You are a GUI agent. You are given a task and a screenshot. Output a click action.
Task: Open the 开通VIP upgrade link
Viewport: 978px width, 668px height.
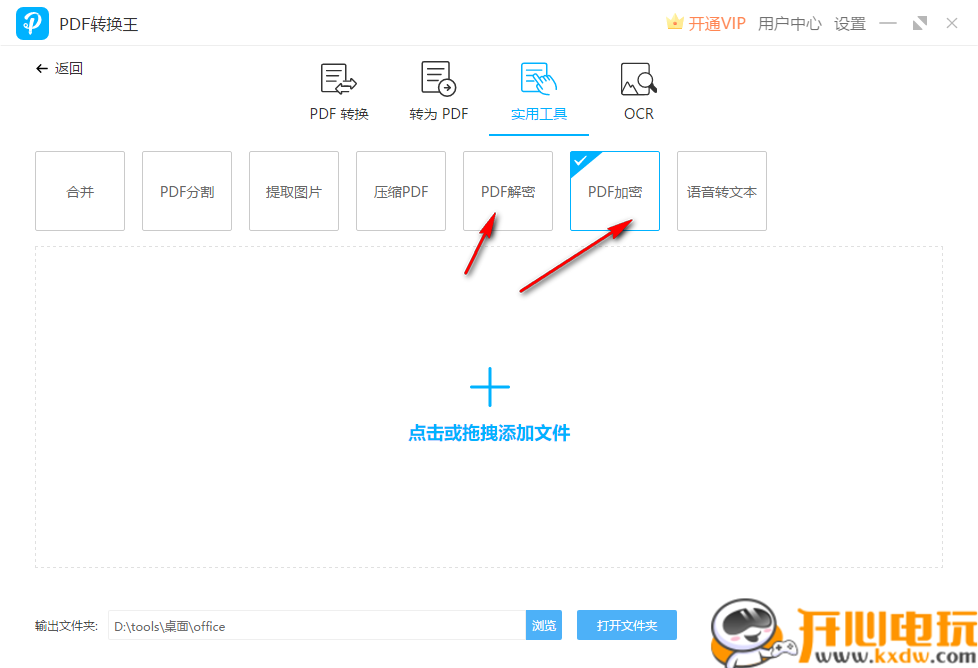tap(714, 22)
